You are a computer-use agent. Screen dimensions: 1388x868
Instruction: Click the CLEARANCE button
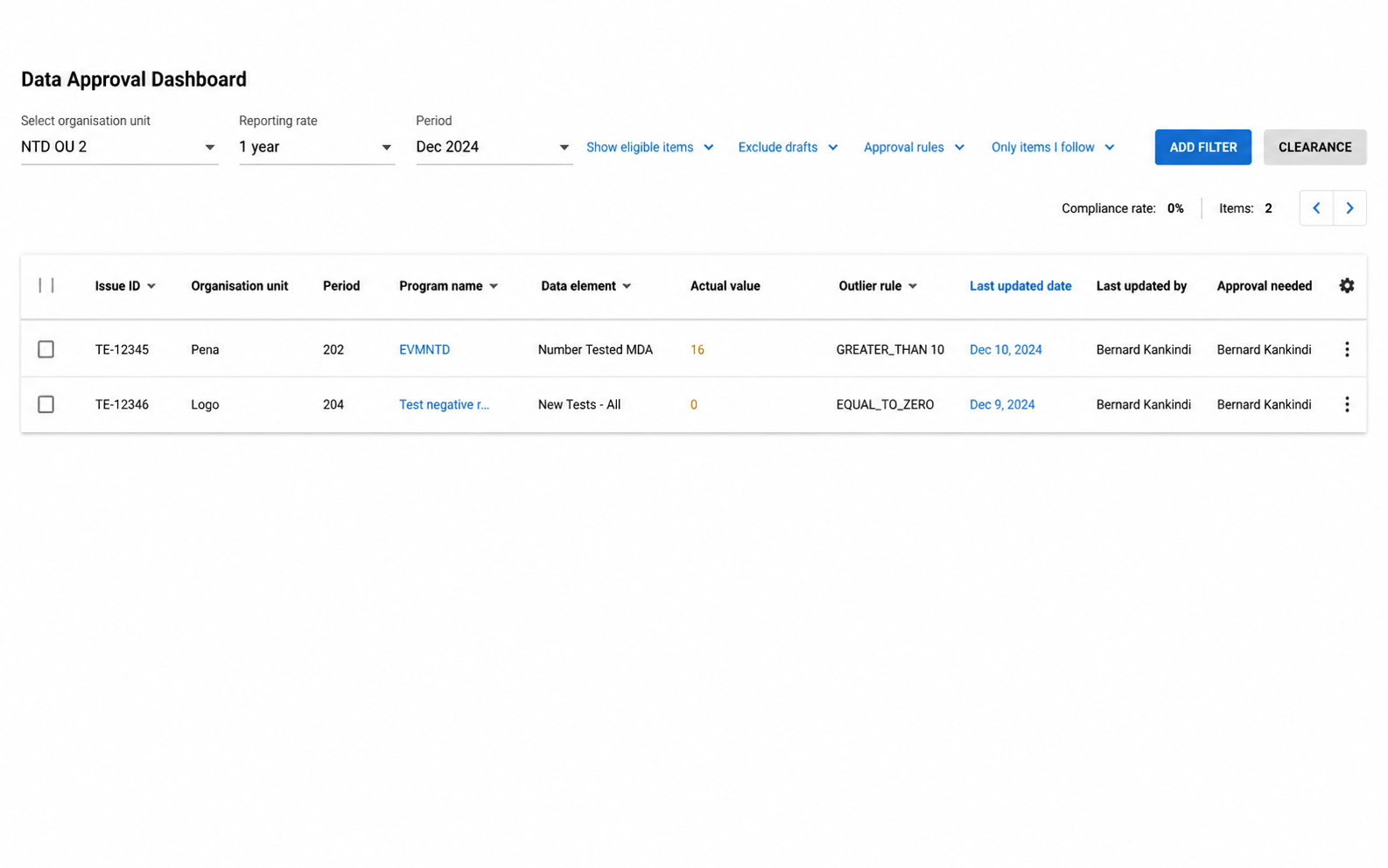click(1314, 147)
